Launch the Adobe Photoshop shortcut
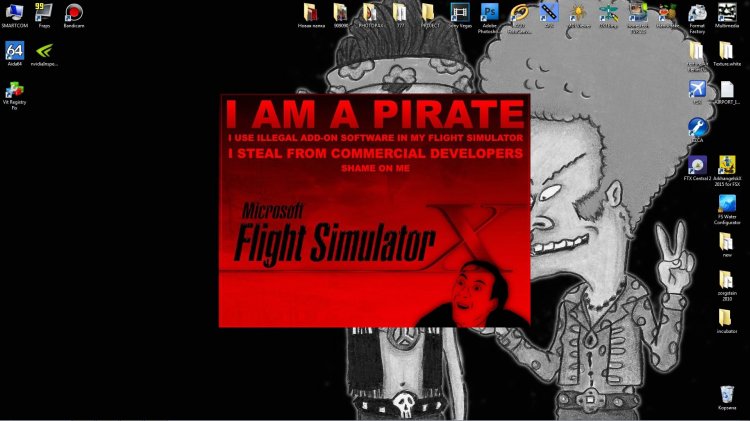The image size is (750, 421). 489,18
